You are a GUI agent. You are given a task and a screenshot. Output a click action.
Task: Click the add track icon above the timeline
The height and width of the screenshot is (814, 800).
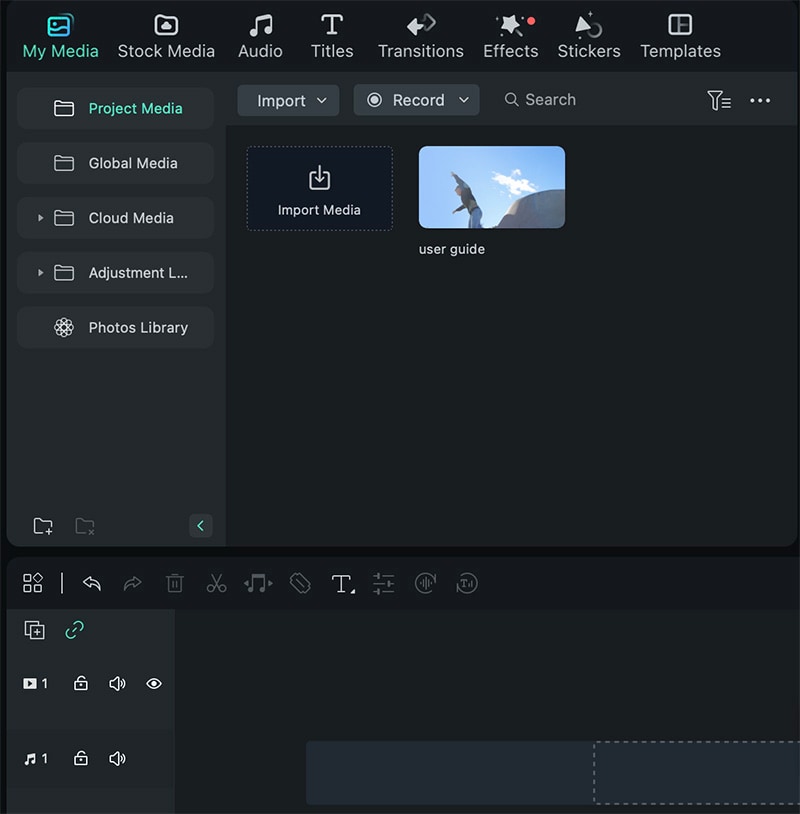(35, 630)
